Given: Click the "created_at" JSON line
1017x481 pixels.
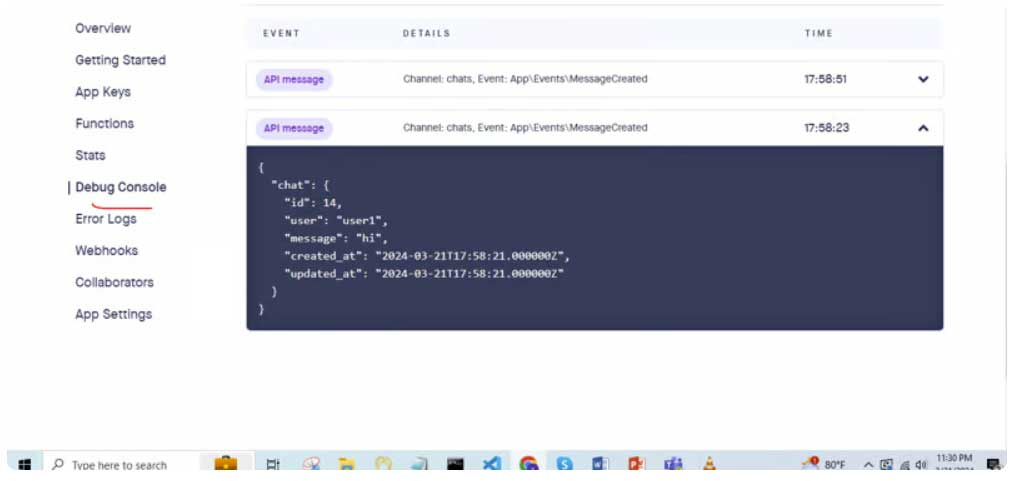Looking at the screenshot, I should (x=427, y=256).
